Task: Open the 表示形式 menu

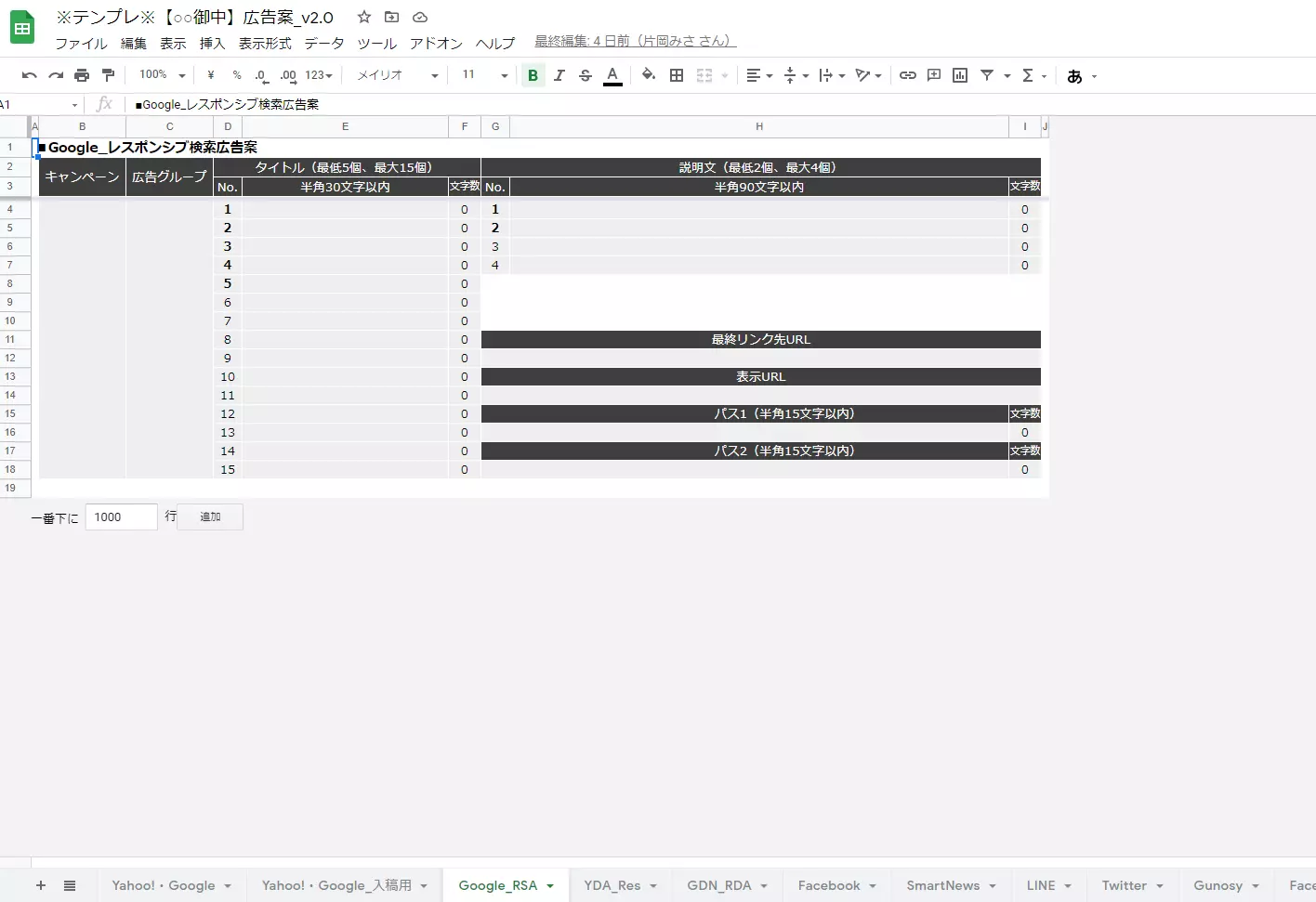Action: point(265,43)
